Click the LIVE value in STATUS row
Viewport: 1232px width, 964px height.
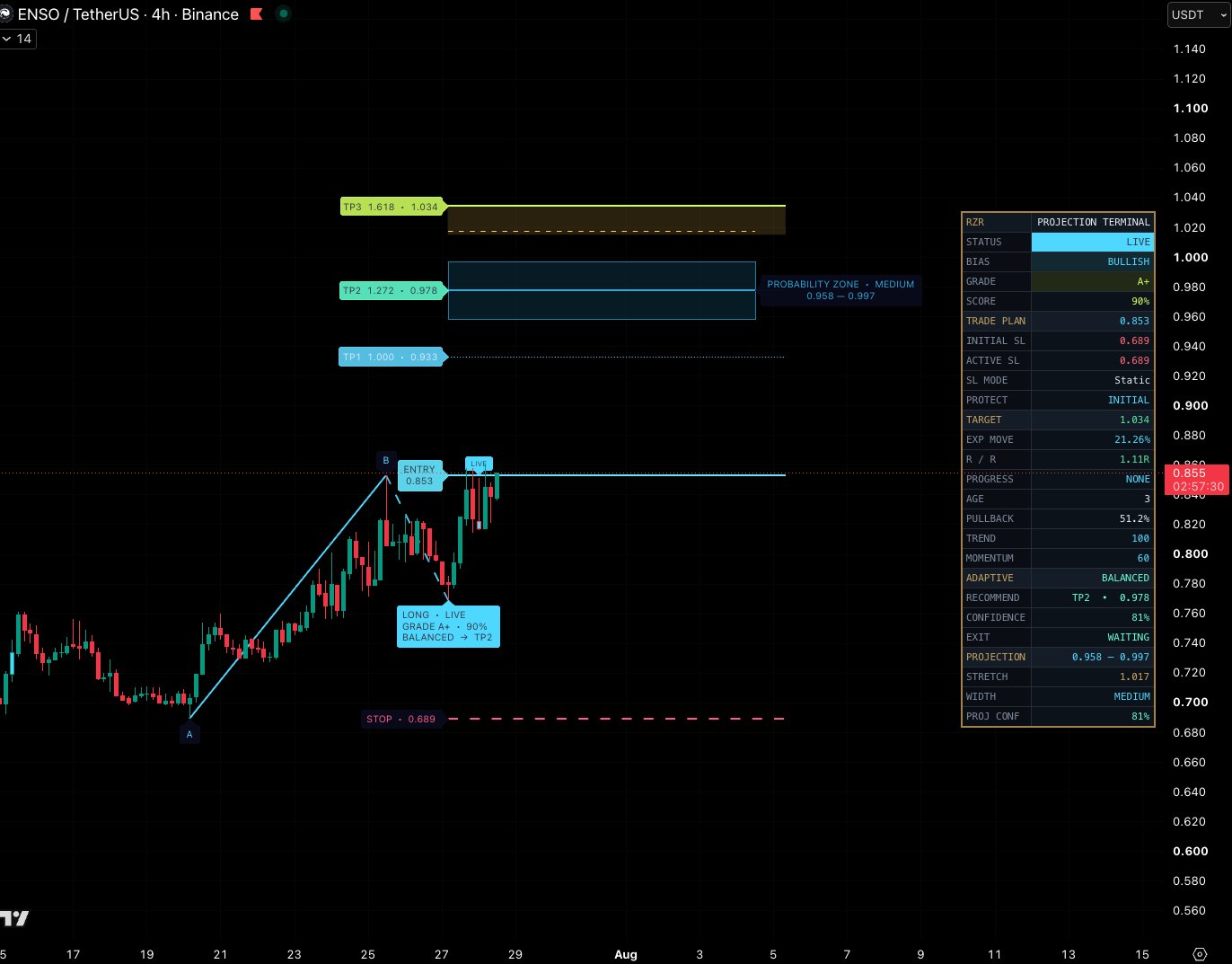click(1093, 242)
